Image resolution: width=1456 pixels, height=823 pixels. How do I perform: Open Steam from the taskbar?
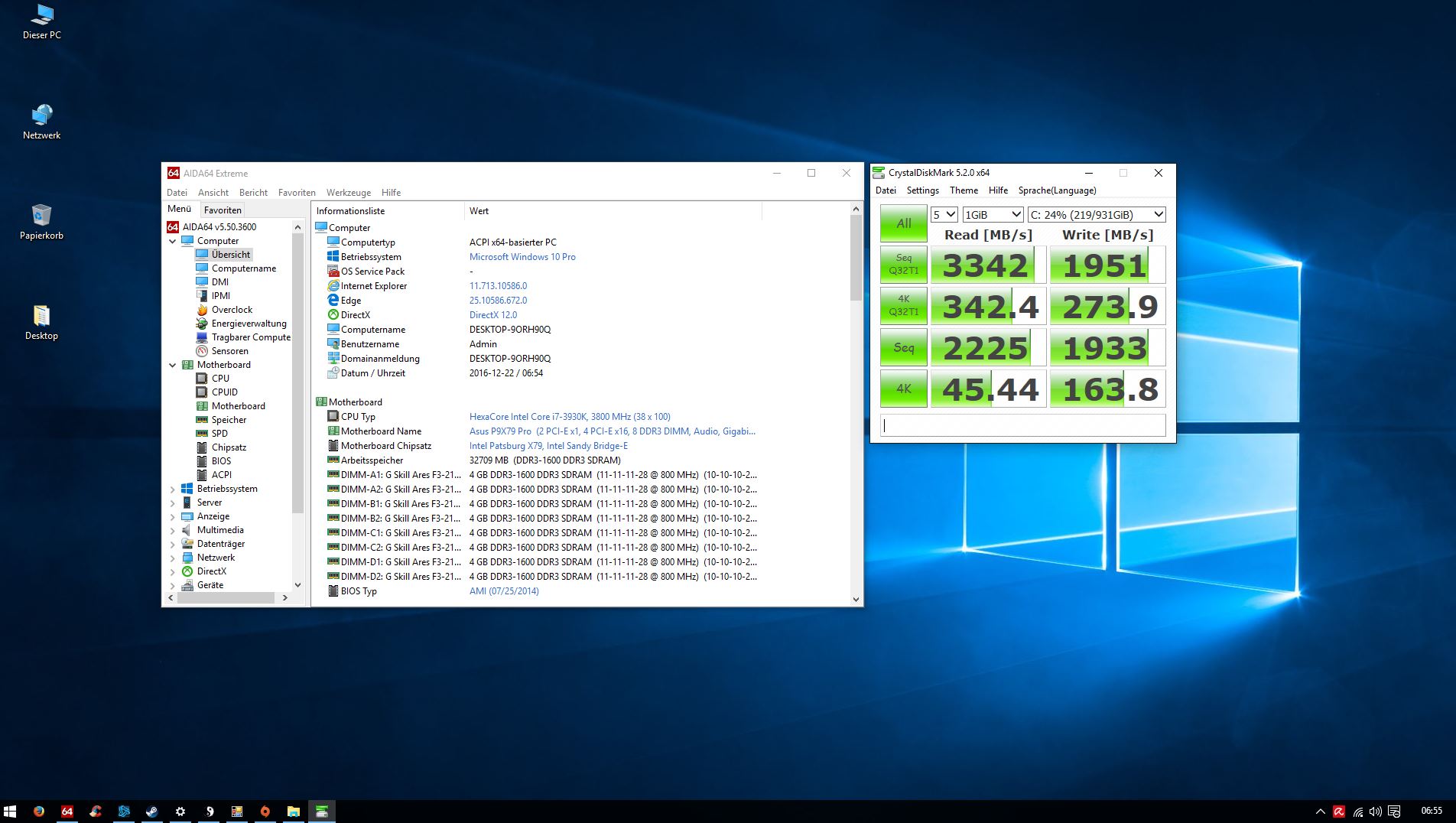coord(152,812)
